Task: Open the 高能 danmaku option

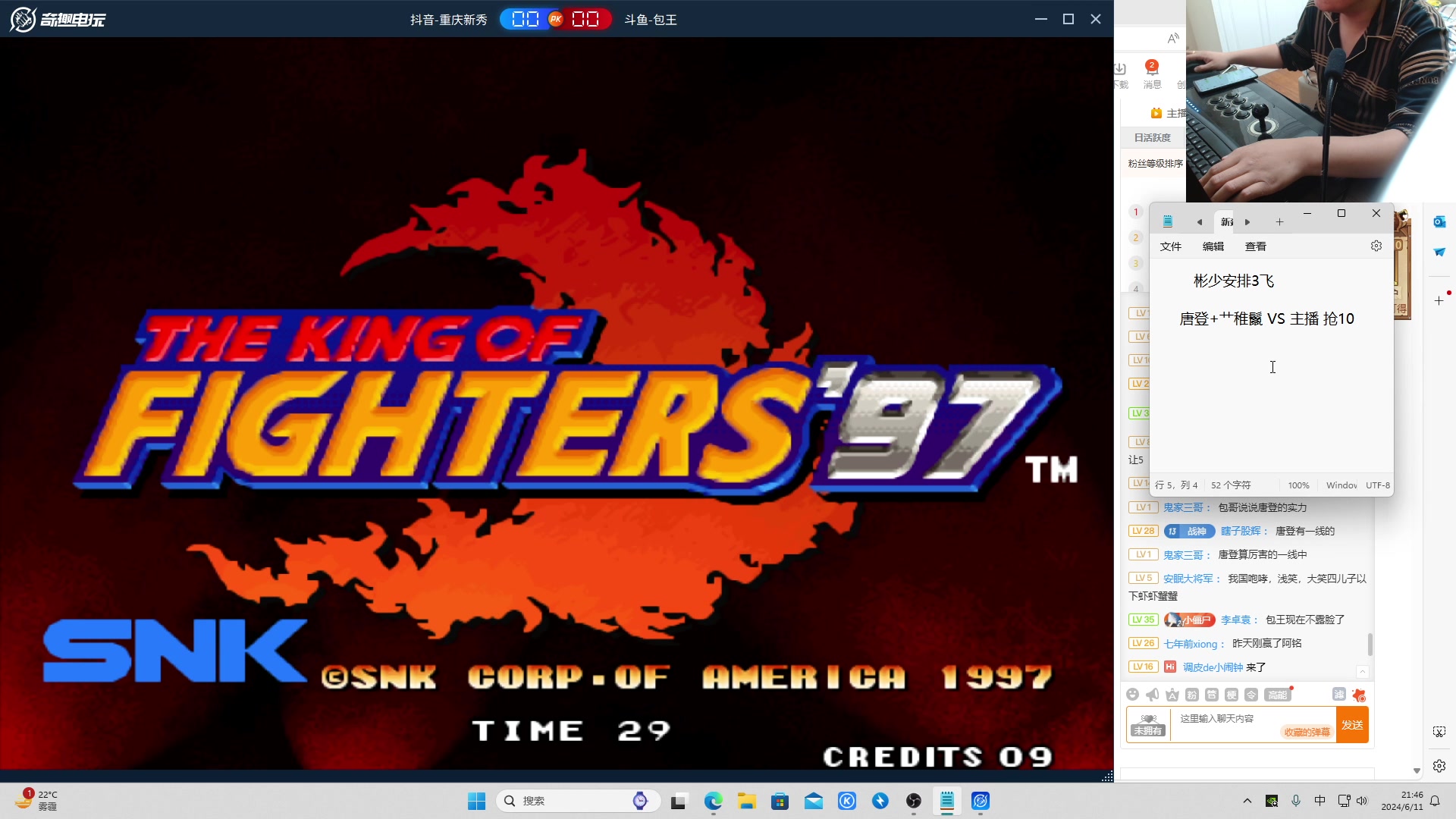Action: click(x=1278, y=695)
